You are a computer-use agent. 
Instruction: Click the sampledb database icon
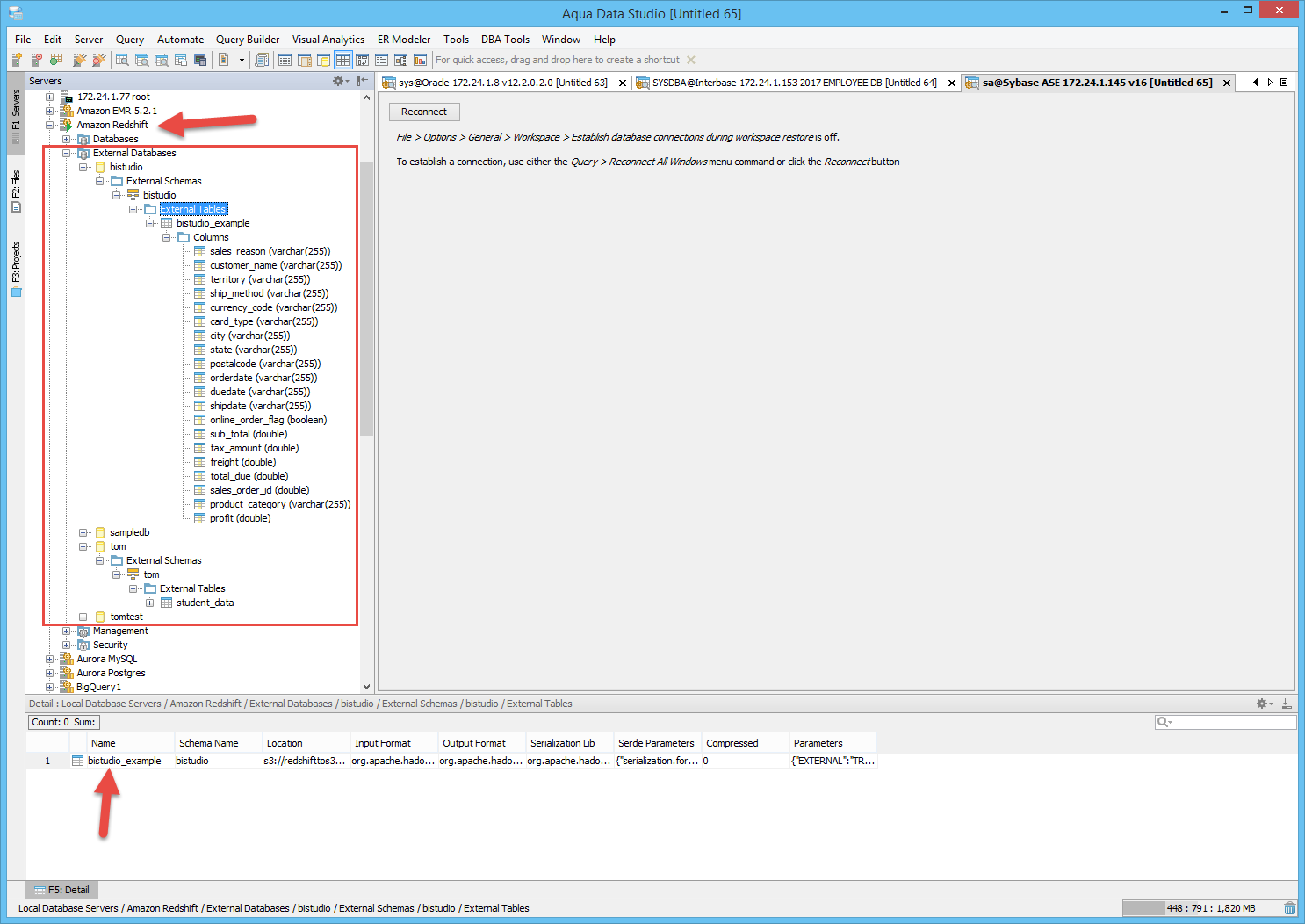click(x=100, y=532)
